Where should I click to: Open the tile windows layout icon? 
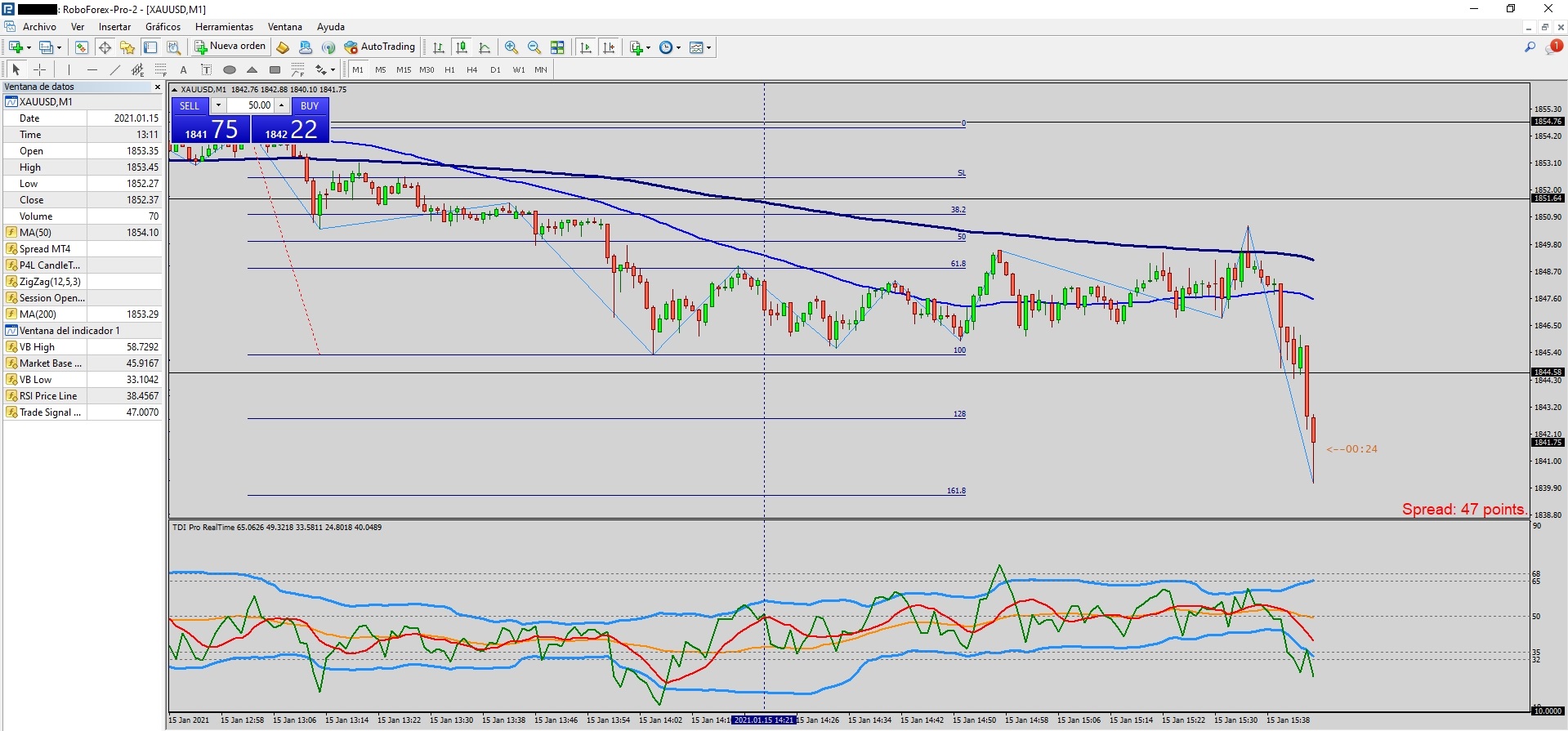pyautogui.click(x=557, y=47)
